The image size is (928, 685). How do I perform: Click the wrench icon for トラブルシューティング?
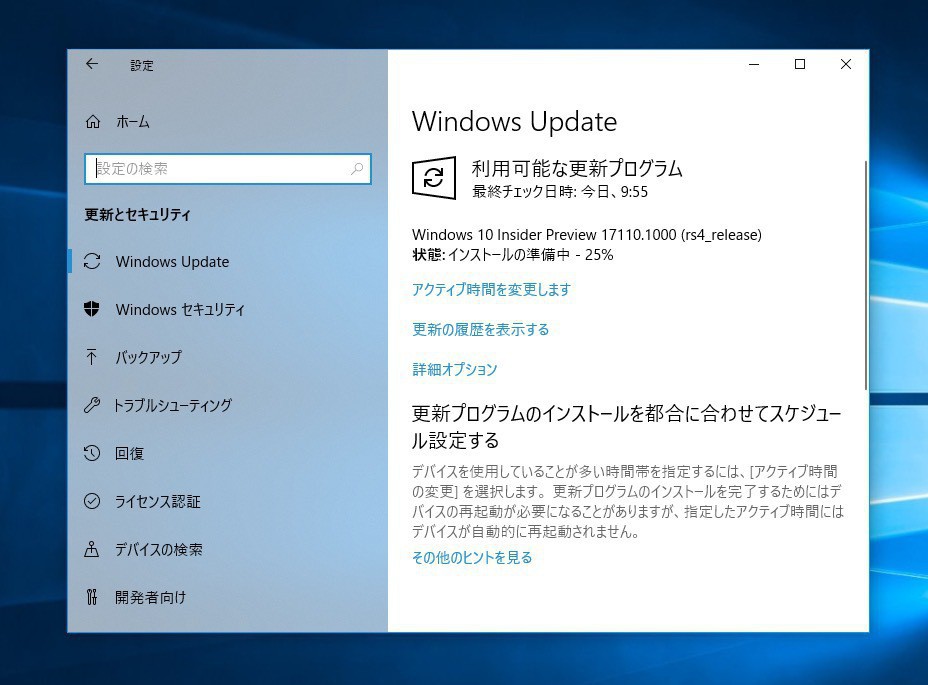click(92, 405)
